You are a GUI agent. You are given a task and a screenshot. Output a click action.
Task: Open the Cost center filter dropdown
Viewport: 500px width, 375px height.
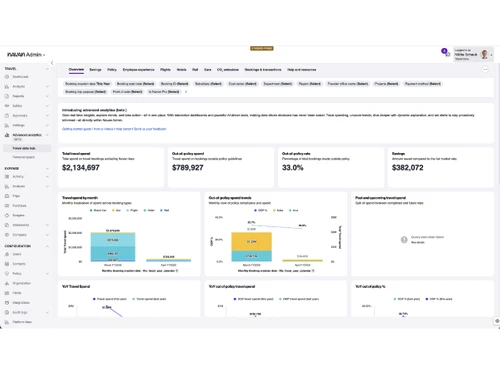pos(242,84)
